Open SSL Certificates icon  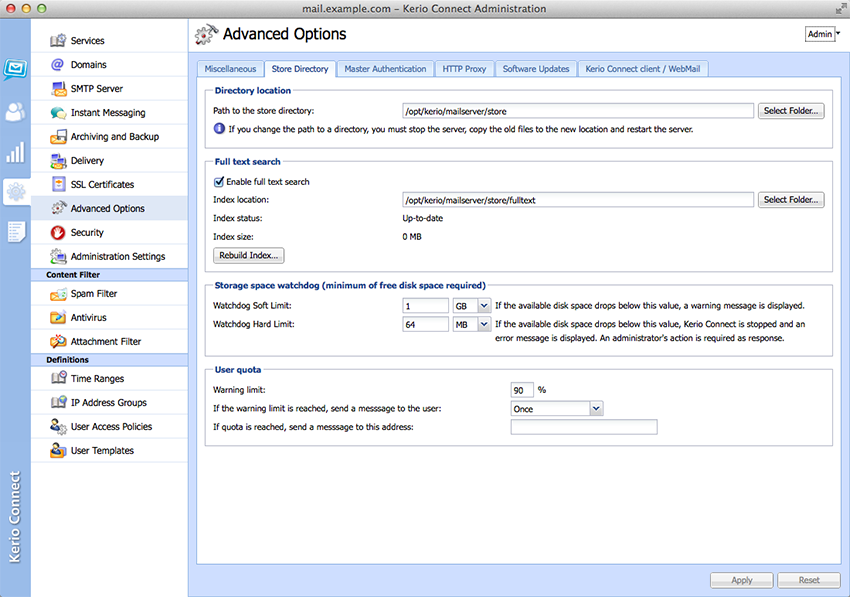tap(58, 184)
